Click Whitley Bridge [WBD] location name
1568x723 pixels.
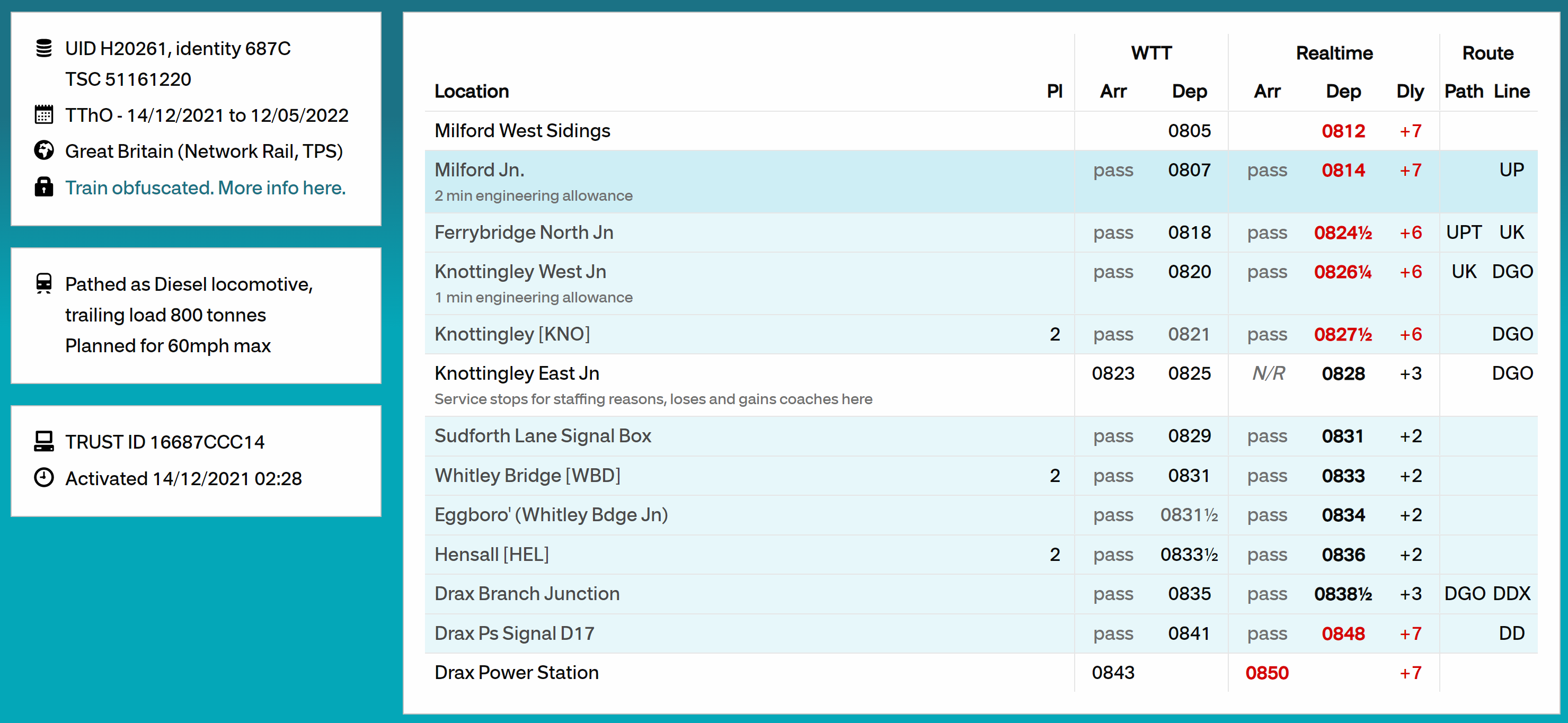pyautogui.click(x=527, y=475)
